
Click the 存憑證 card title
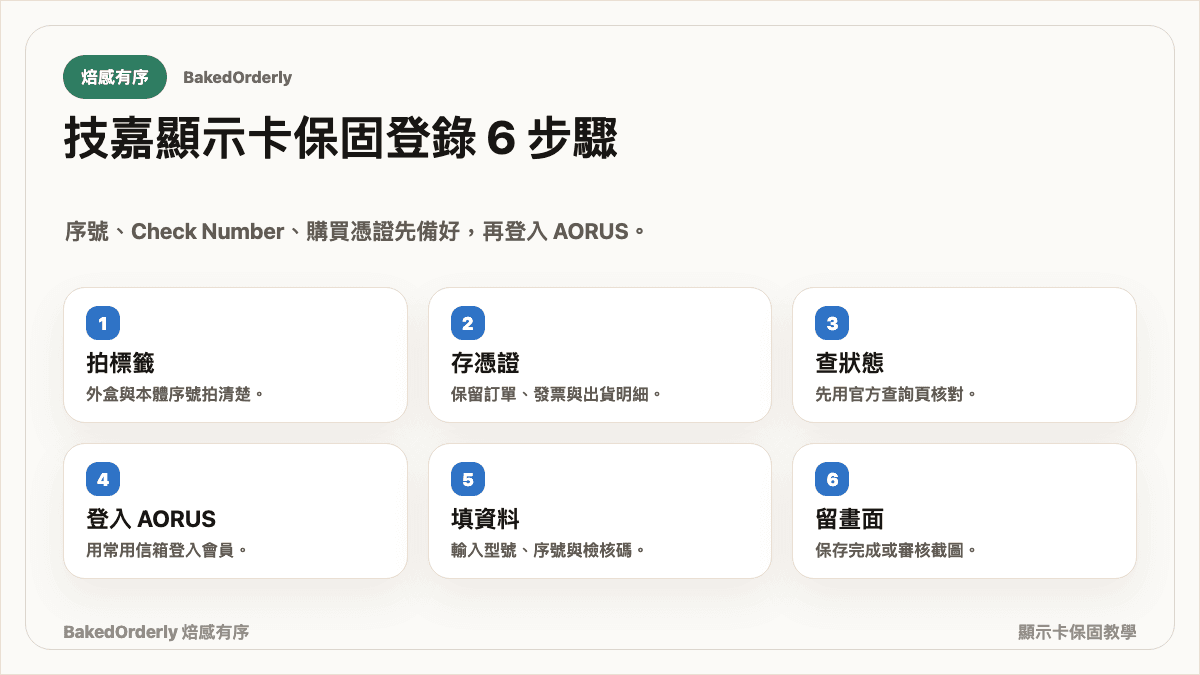[x=486, y=363]
